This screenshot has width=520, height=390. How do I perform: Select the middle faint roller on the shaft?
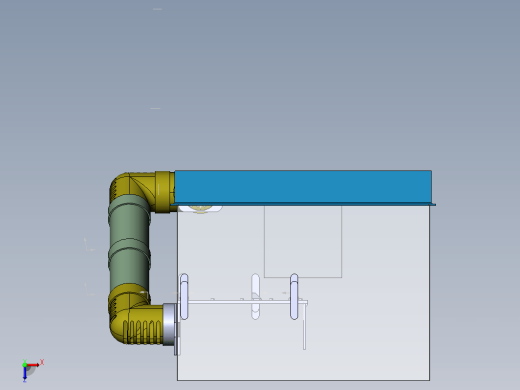255,297
